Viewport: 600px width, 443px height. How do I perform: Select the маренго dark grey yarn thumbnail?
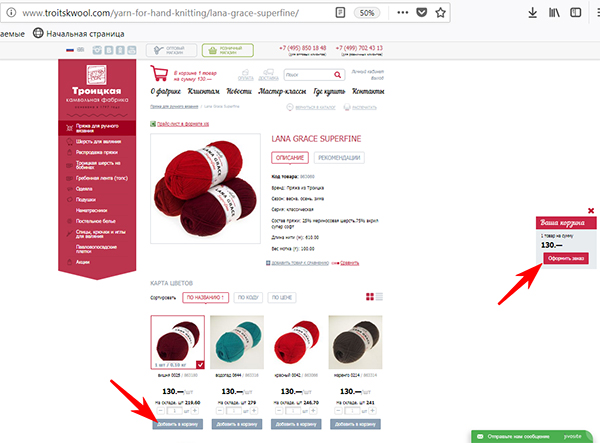pos(355,342)
